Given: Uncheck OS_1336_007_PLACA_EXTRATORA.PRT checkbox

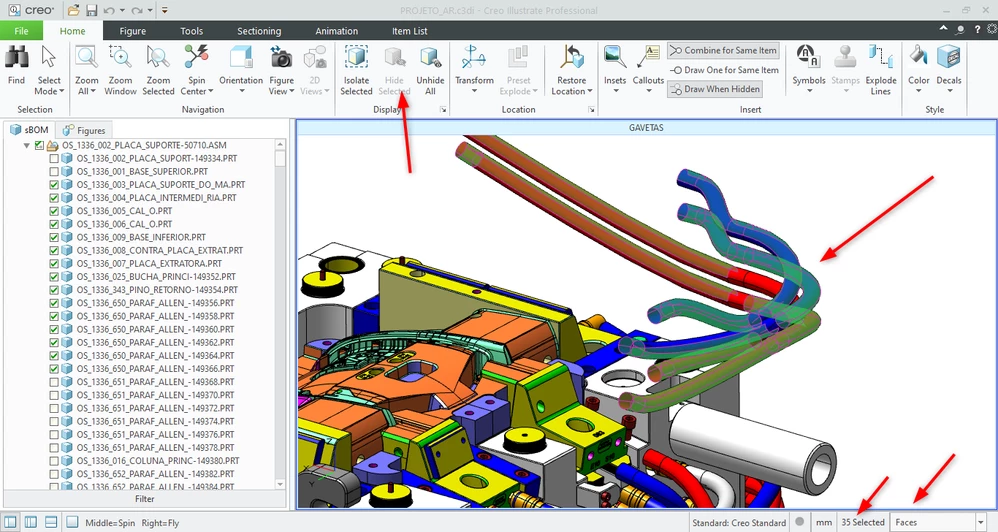Looking at the screenshot, I should (x=54, y=263).
